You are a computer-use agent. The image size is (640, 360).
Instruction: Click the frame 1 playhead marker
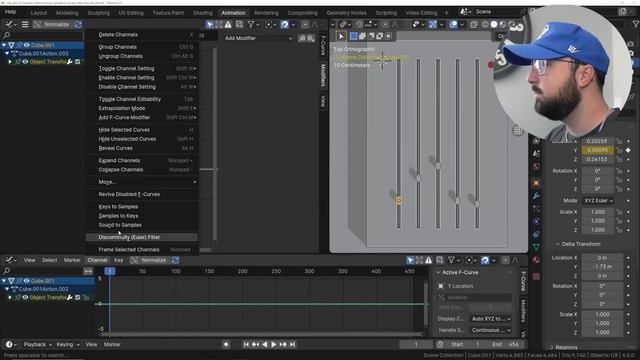[x=110, y=271]
